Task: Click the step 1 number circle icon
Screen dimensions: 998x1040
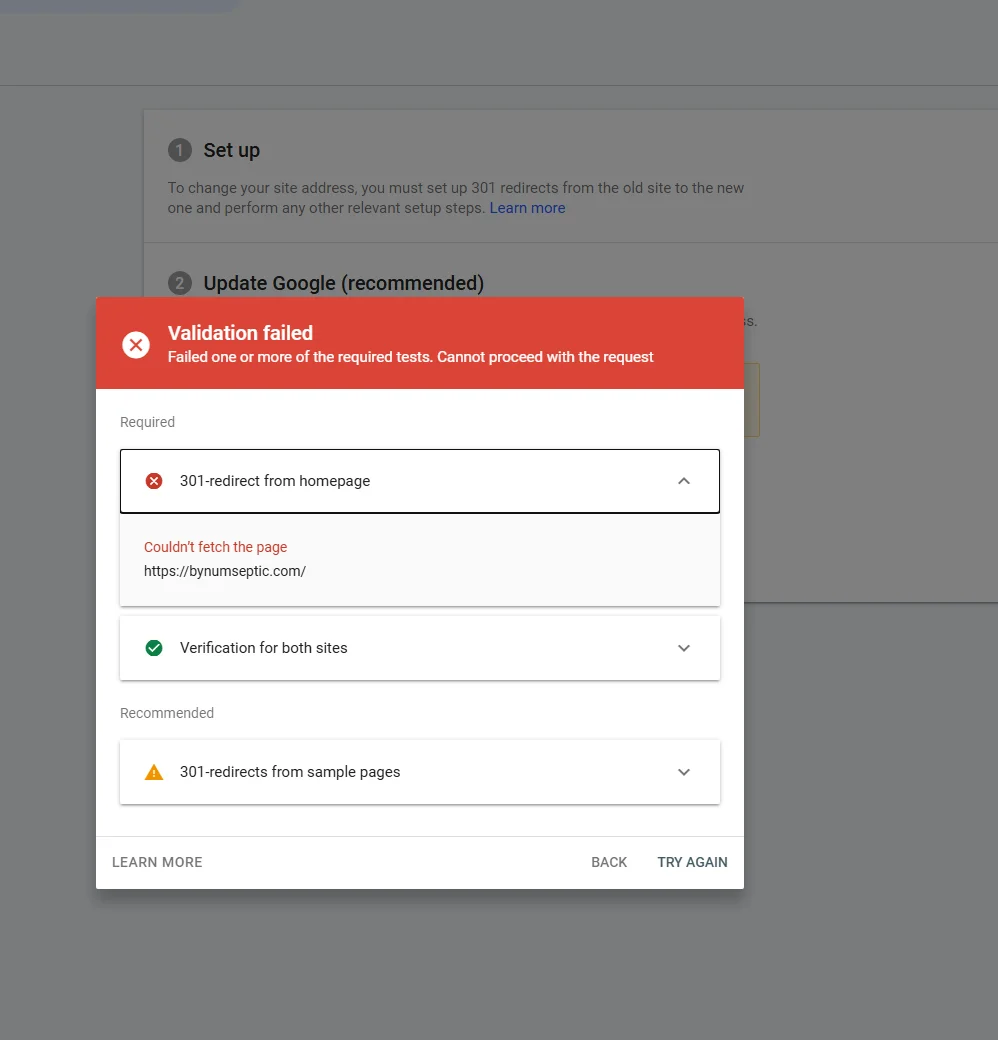Action: pos(180,151)
